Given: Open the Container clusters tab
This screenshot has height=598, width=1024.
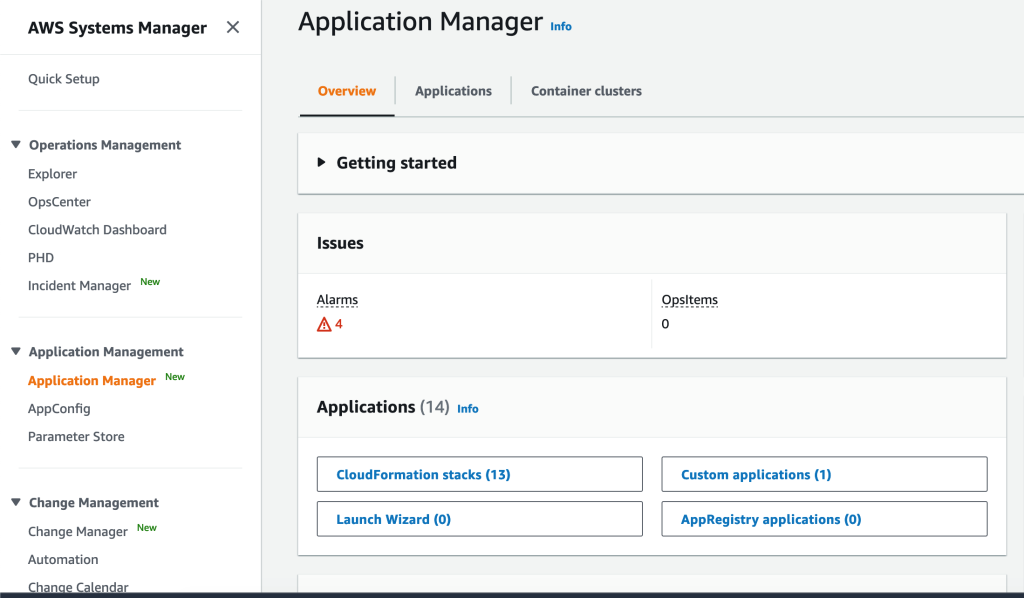Looking at the screenshot, I should (x=585, y=91).
